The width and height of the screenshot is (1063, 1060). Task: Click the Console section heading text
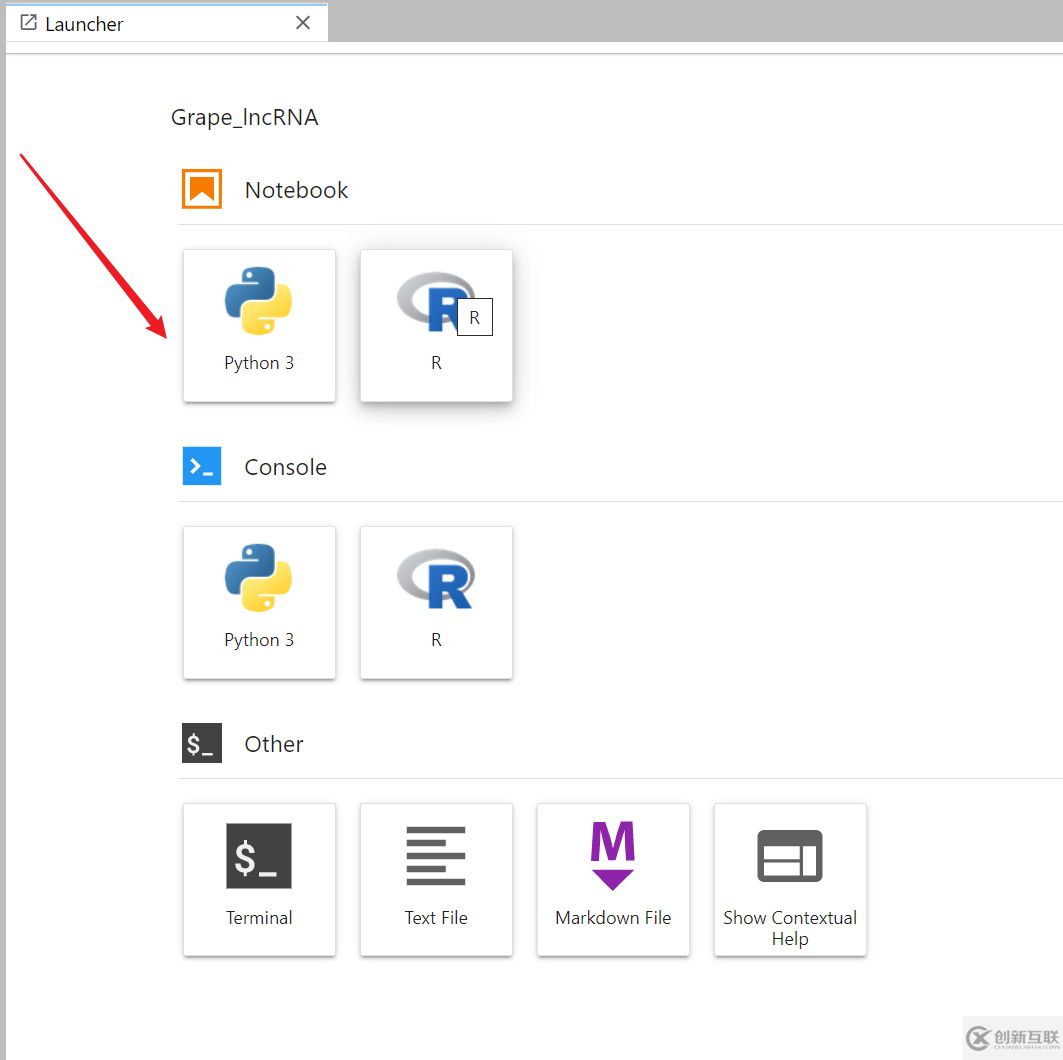pos(285,467)
